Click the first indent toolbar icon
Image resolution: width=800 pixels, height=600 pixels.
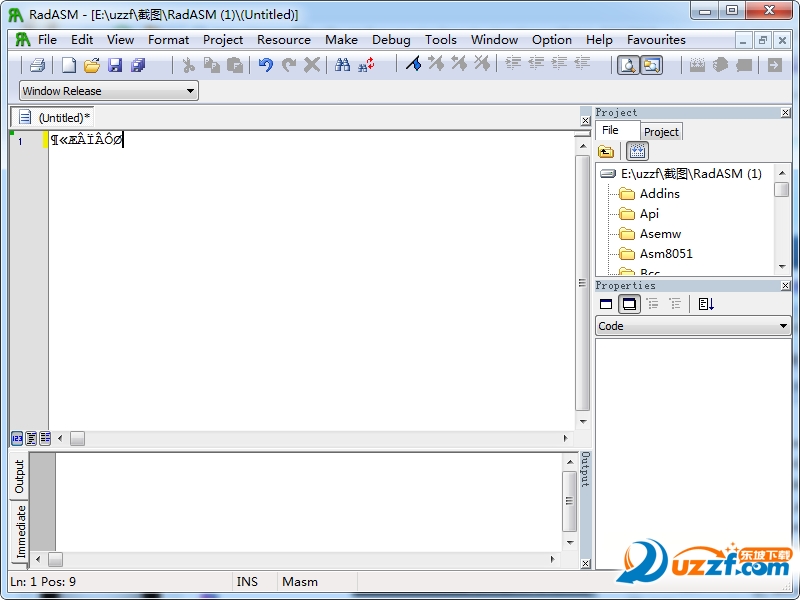tap(513, 63)
